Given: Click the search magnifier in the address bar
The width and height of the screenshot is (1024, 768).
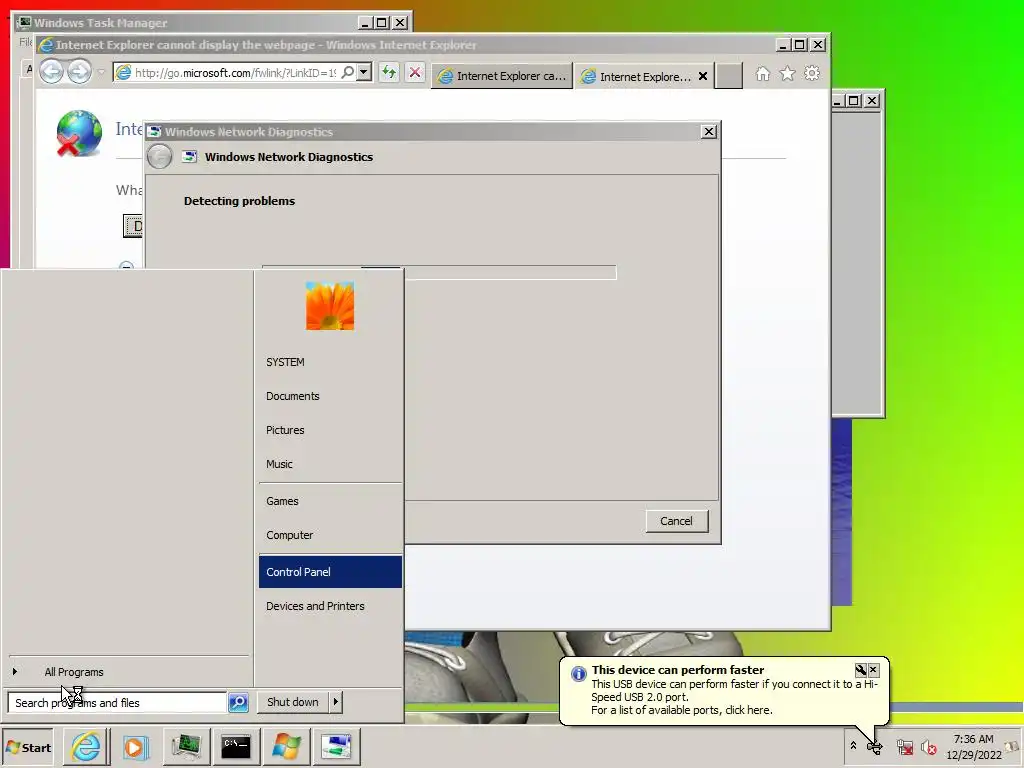Looking at the screenshot, I should click(x=348, y=72).
